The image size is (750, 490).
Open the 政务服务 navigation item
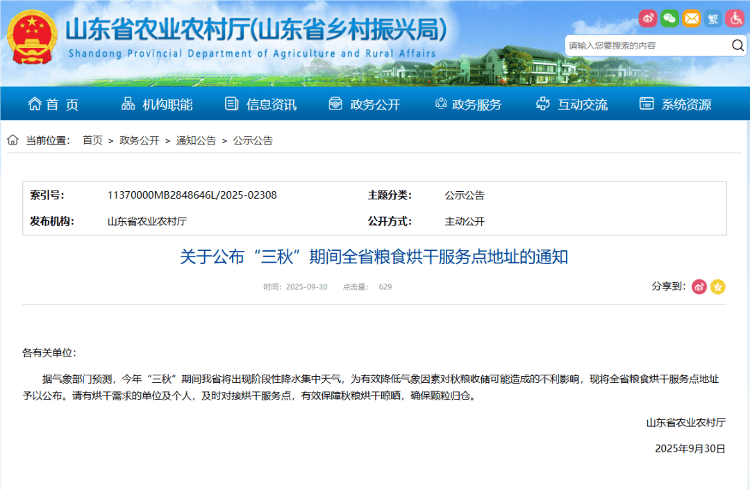click(467, 104)
